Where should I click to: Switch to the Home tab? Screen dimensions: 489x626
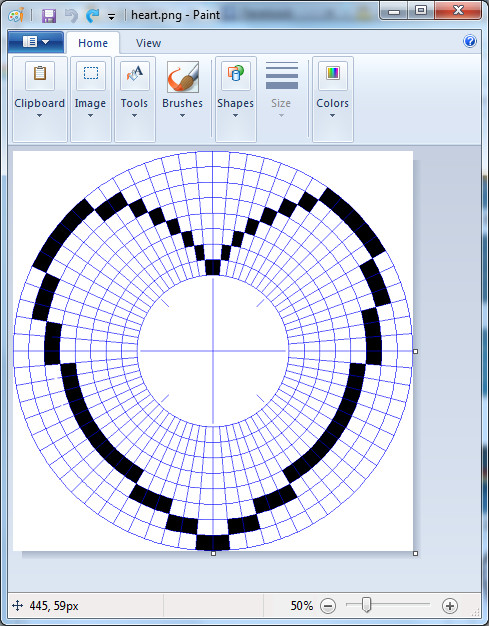pos(93,43)
